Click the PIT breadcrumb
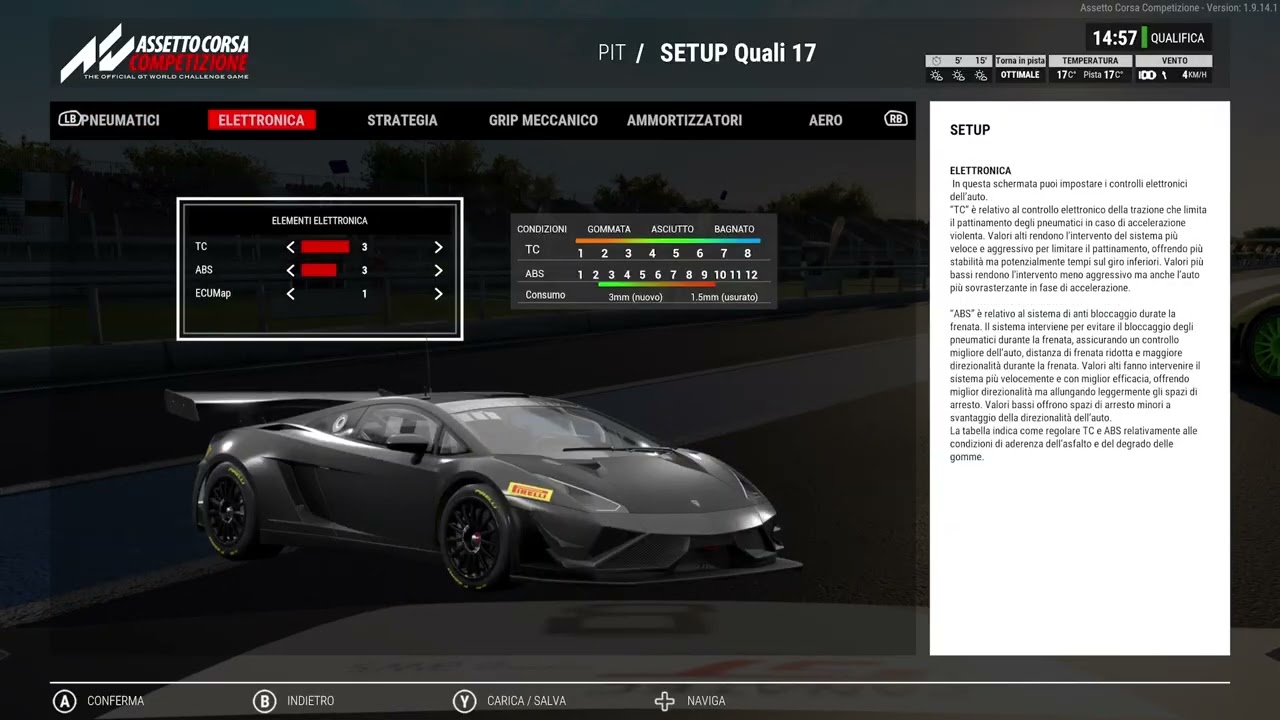Viewport: 1280px width, 720px height. pyautogui.click(x=612, y=53)
